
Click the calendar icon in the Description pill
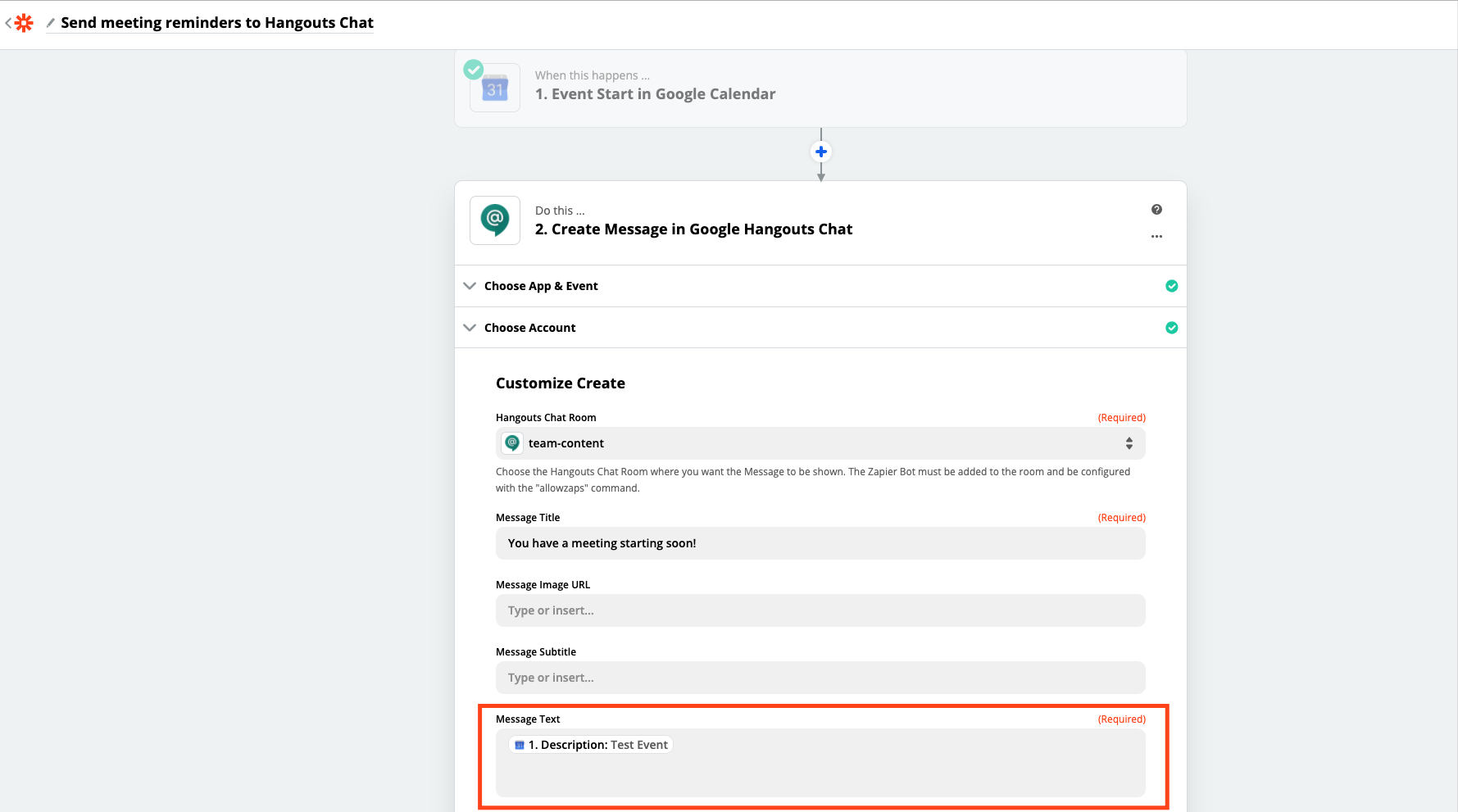point(520,745)
